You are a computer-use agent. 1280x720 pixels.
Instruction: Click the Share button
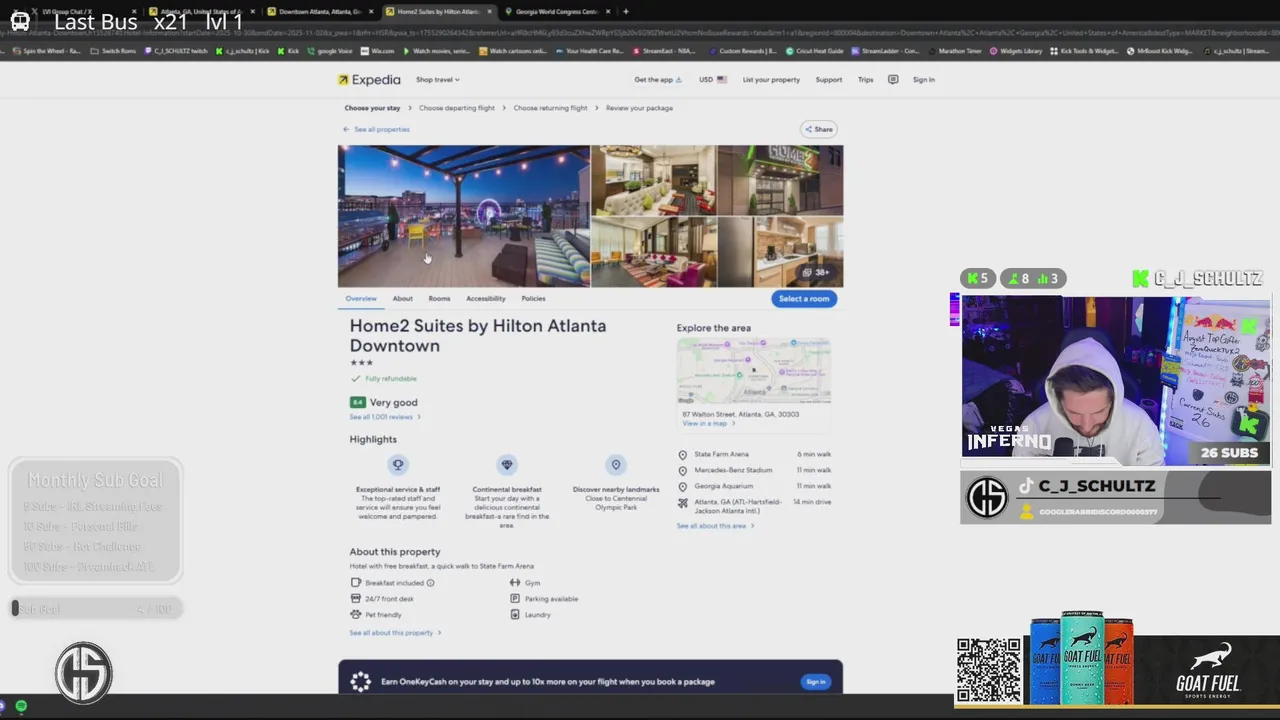click(819, 129)
